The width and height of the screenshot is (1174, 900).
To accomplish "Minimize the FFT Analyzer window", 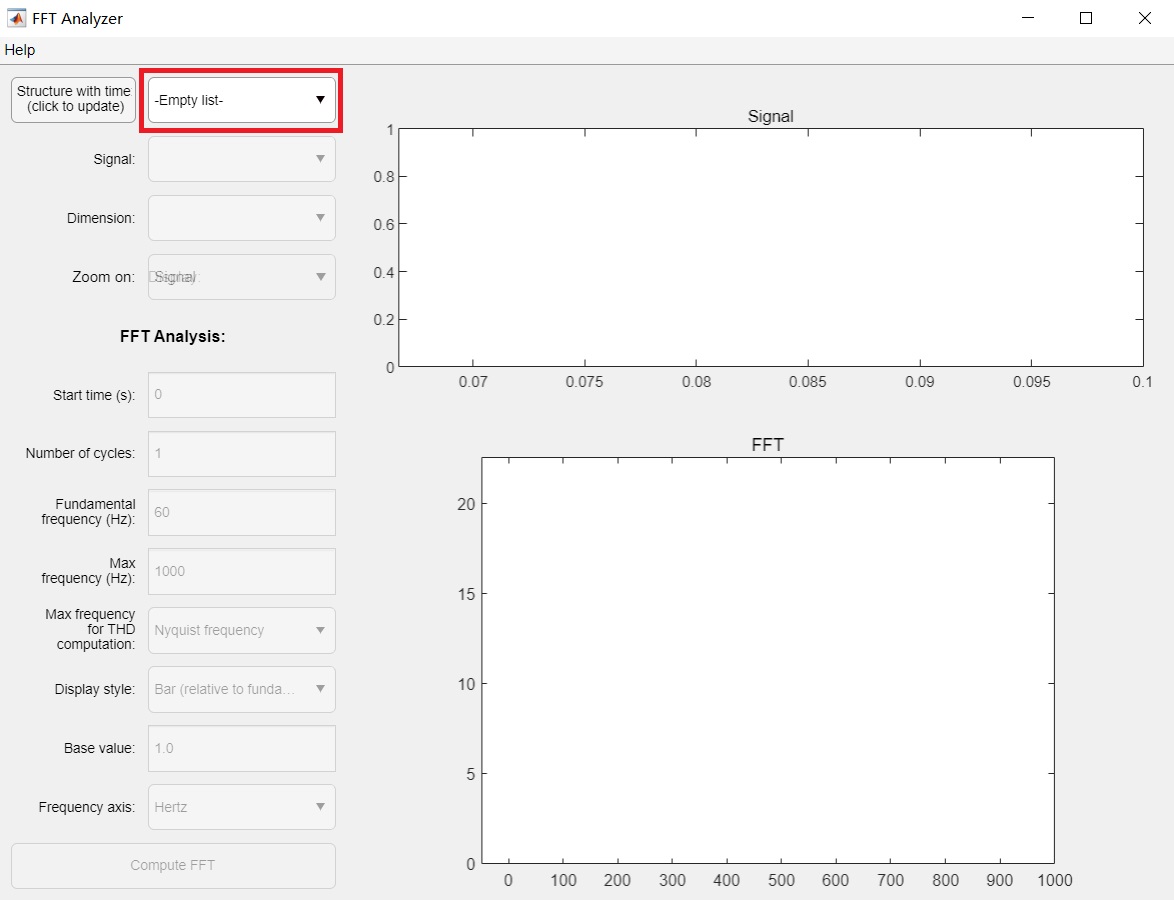I will click(1028, 18).
